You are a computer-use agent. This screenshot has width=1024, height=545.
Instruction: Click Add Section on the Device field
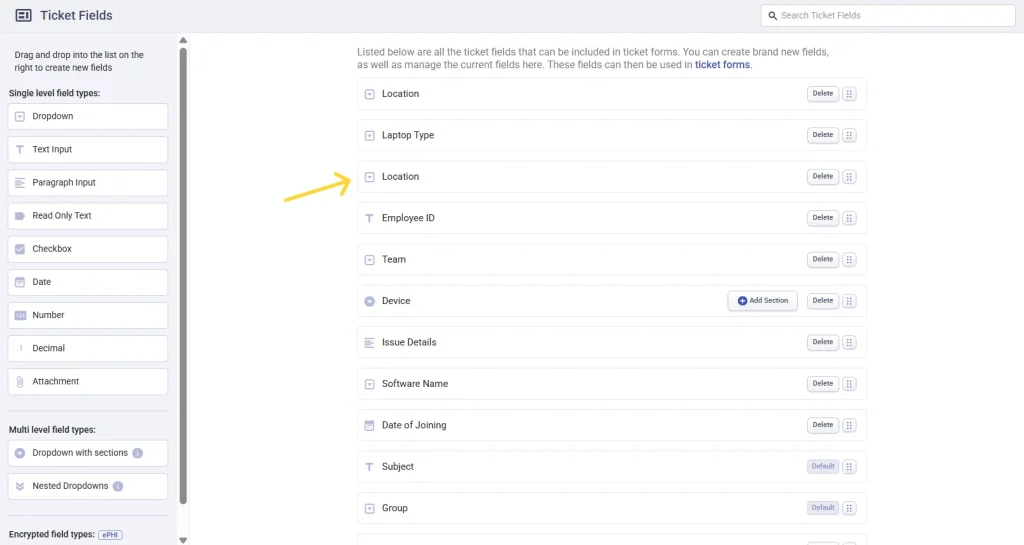762,301
